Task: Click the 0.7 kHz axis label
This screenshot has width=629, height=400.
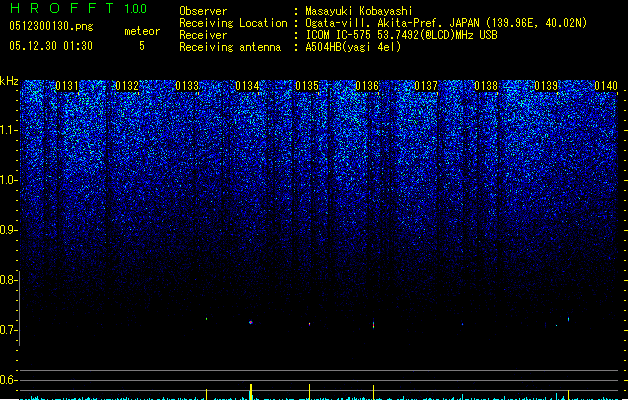Action: pos(8,330)
